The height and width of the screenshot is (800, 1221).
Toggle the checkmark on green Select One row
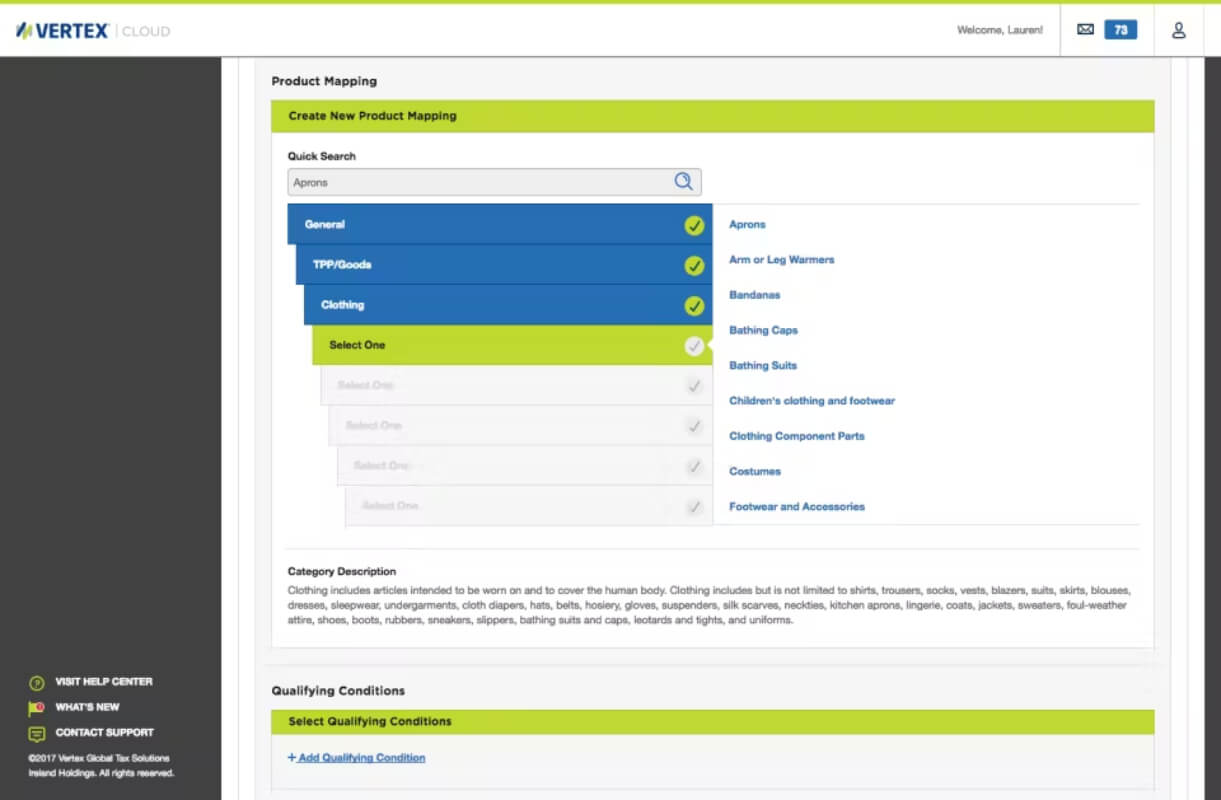pos(694,346)
